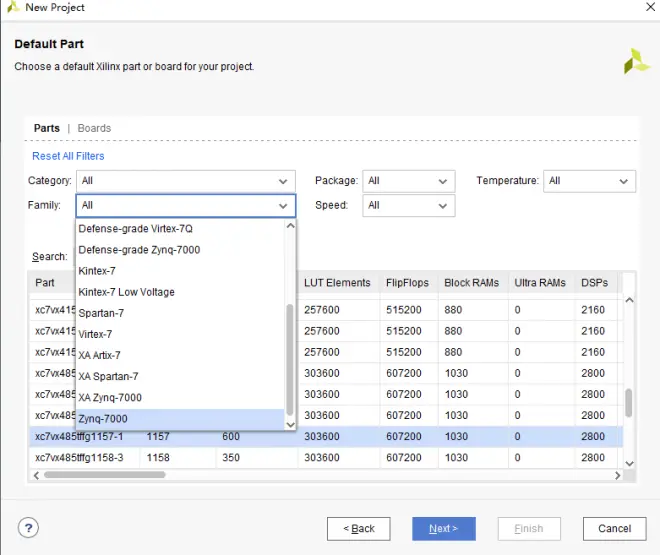This screenshot has width=660, height=555.
Task: Open the Category dropdown
Action: click(x=186, y=181)
